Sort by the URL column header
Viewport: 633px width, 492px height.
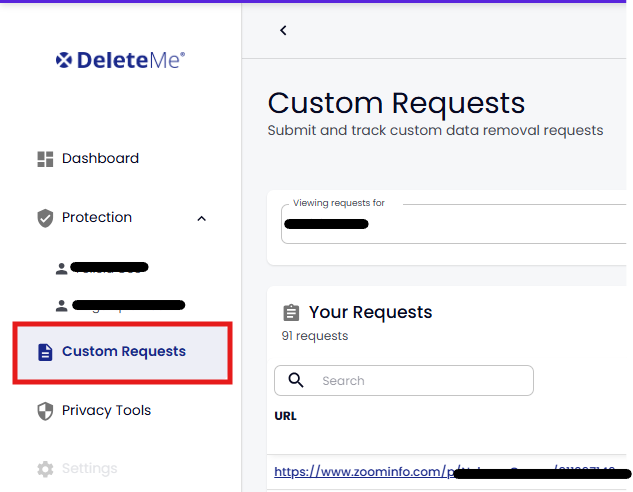pyautogui.click(x=285, y=415)
